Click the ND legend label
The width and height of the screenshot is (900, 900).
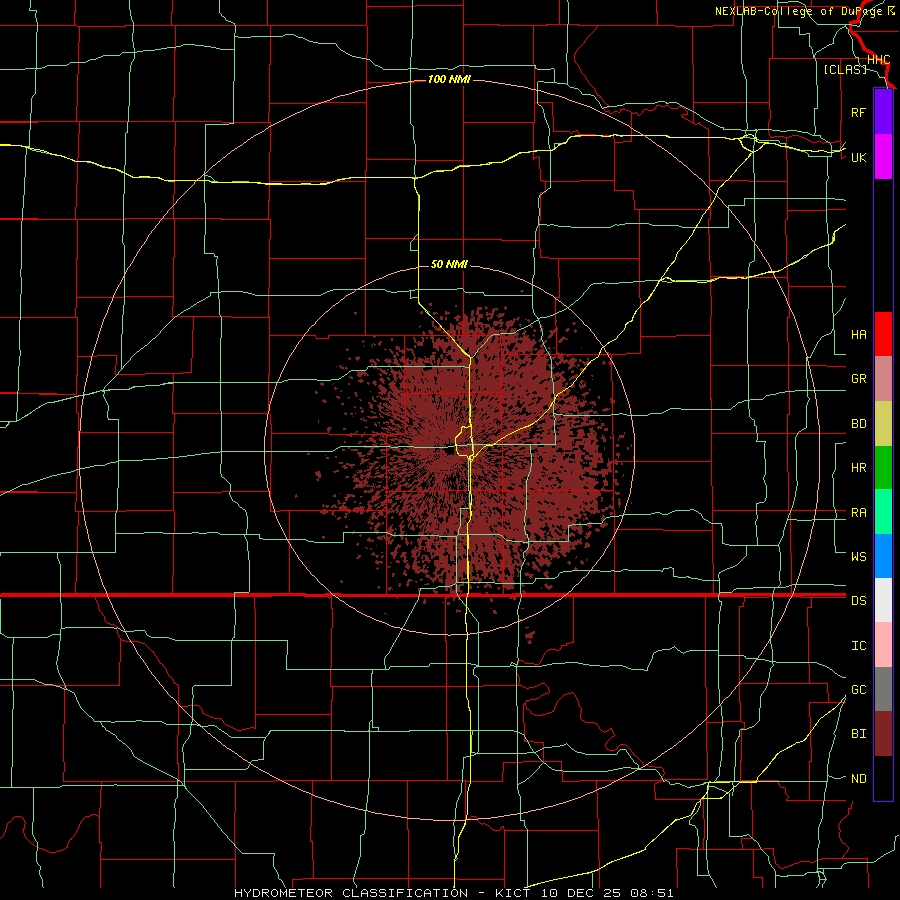(859, 779)
